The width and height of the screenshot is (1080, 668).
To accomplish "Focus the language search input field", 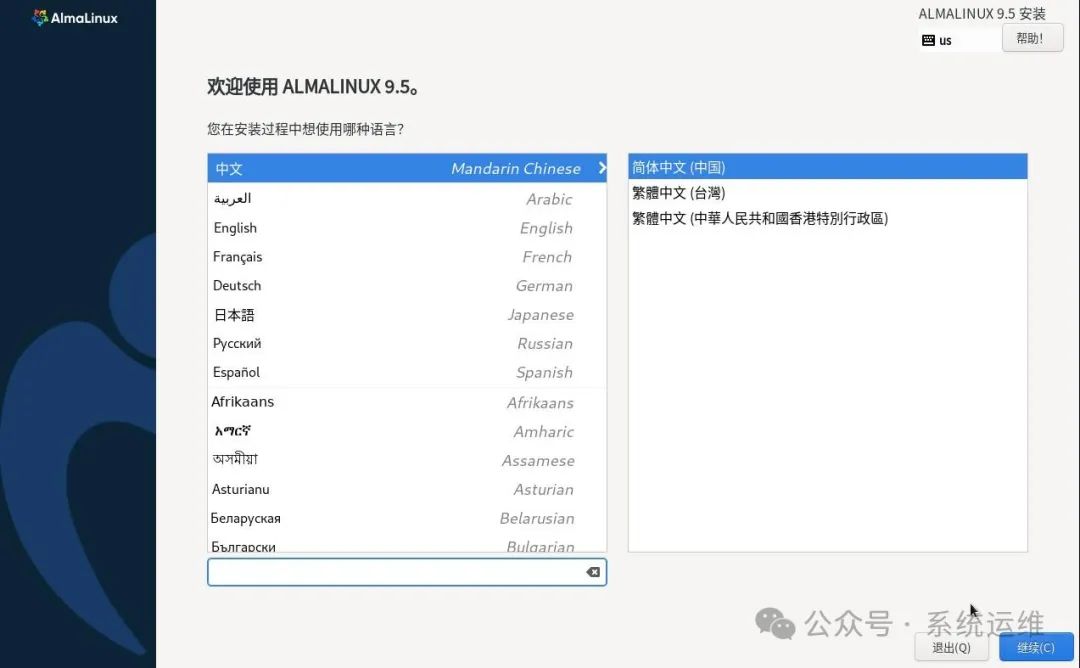I will (406, 572).
